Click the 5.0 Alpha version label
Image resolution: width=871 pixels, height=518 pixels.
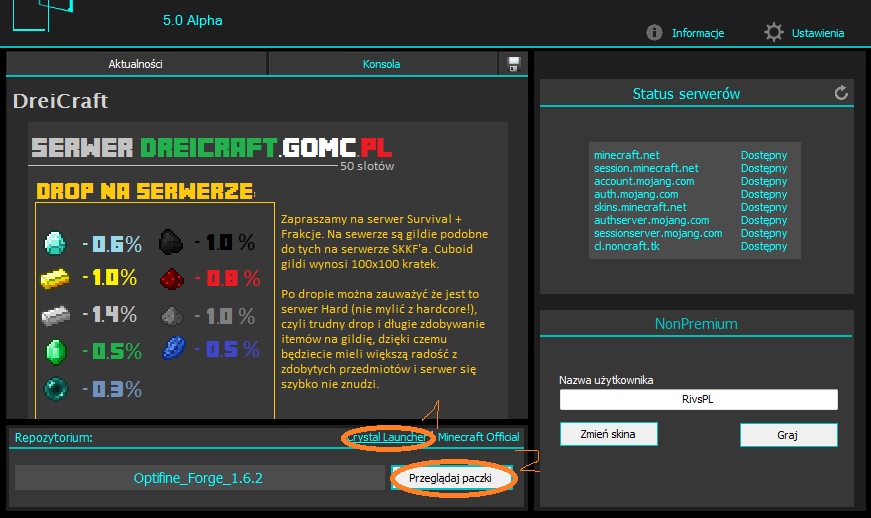193,21
